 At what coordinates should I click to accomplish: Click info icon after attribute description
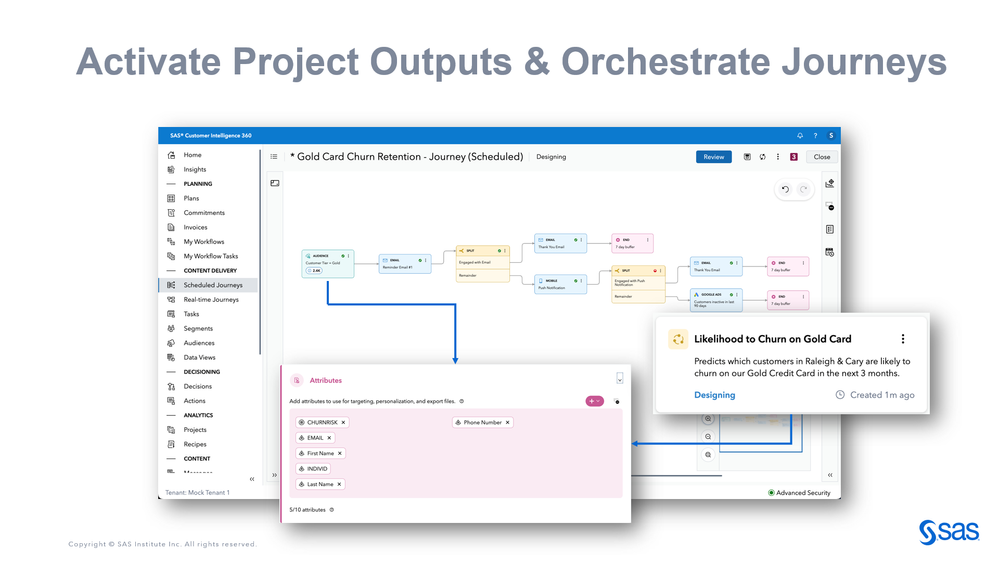pyautogui.click(x=462, y=401)
